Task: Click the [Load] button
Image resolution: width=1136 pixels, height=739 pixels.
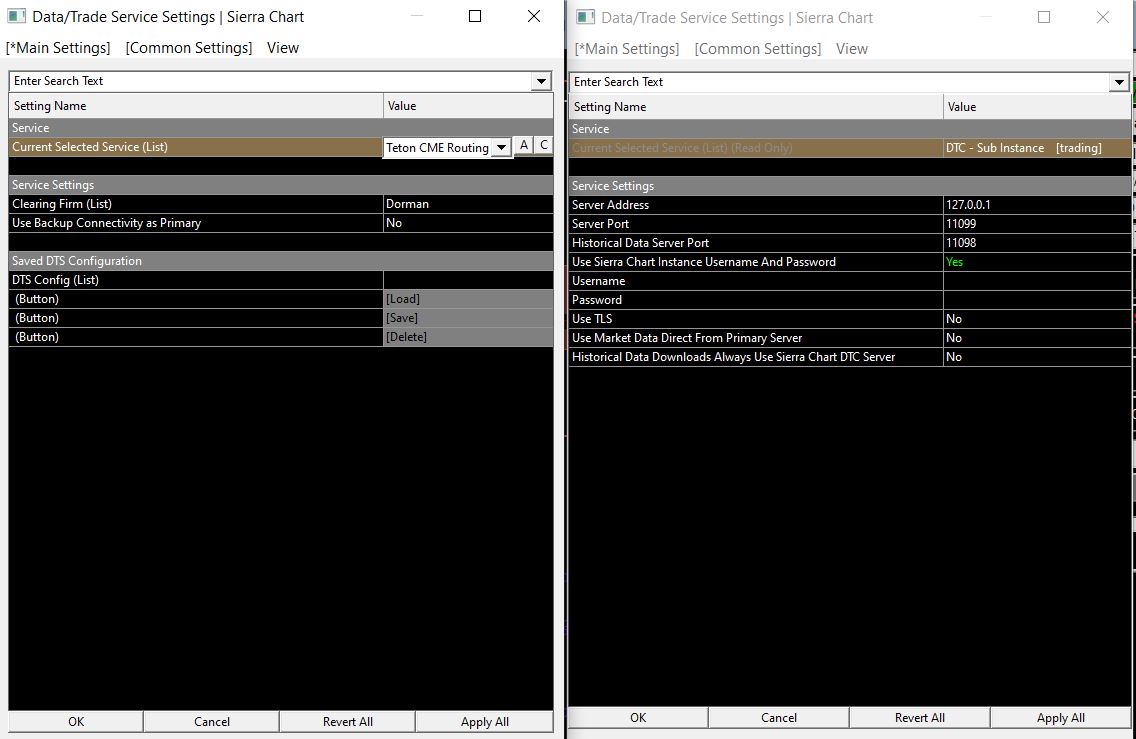Action: (468, 299)
